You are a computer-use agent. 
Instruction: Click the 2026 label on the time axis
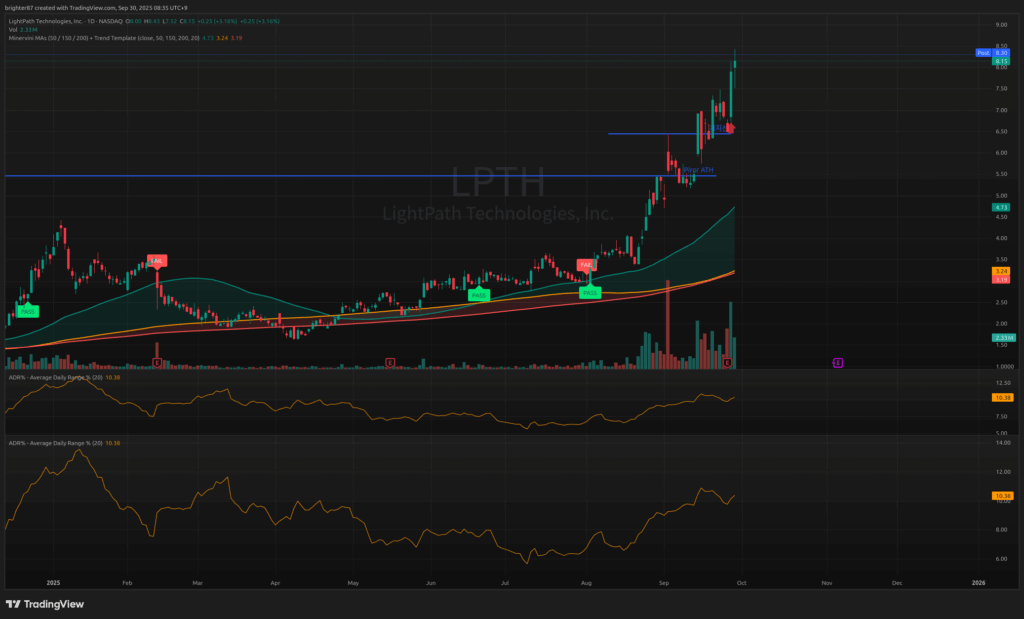pyautogui.click(x=978, y=582)
